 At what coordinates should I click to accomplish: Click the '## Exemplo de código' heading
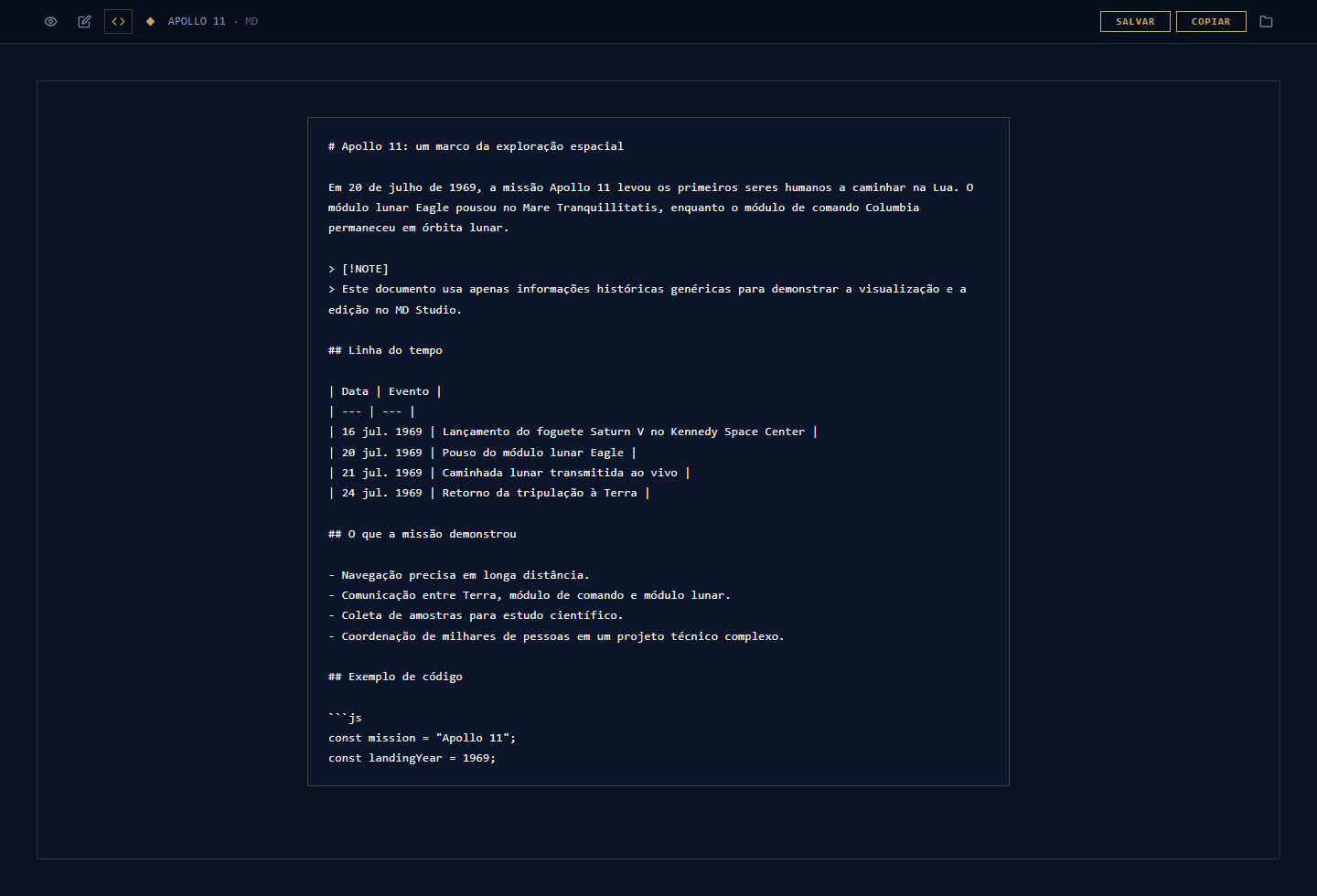point(395,677)
